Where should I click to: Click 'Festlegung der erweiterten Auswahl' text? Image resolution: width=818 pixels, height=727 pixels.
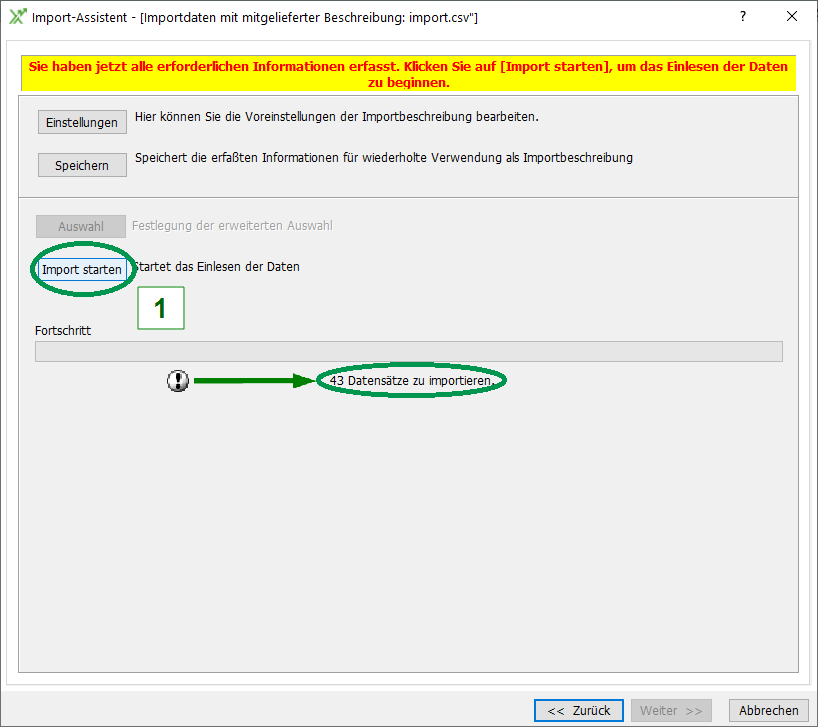[232, 226]
